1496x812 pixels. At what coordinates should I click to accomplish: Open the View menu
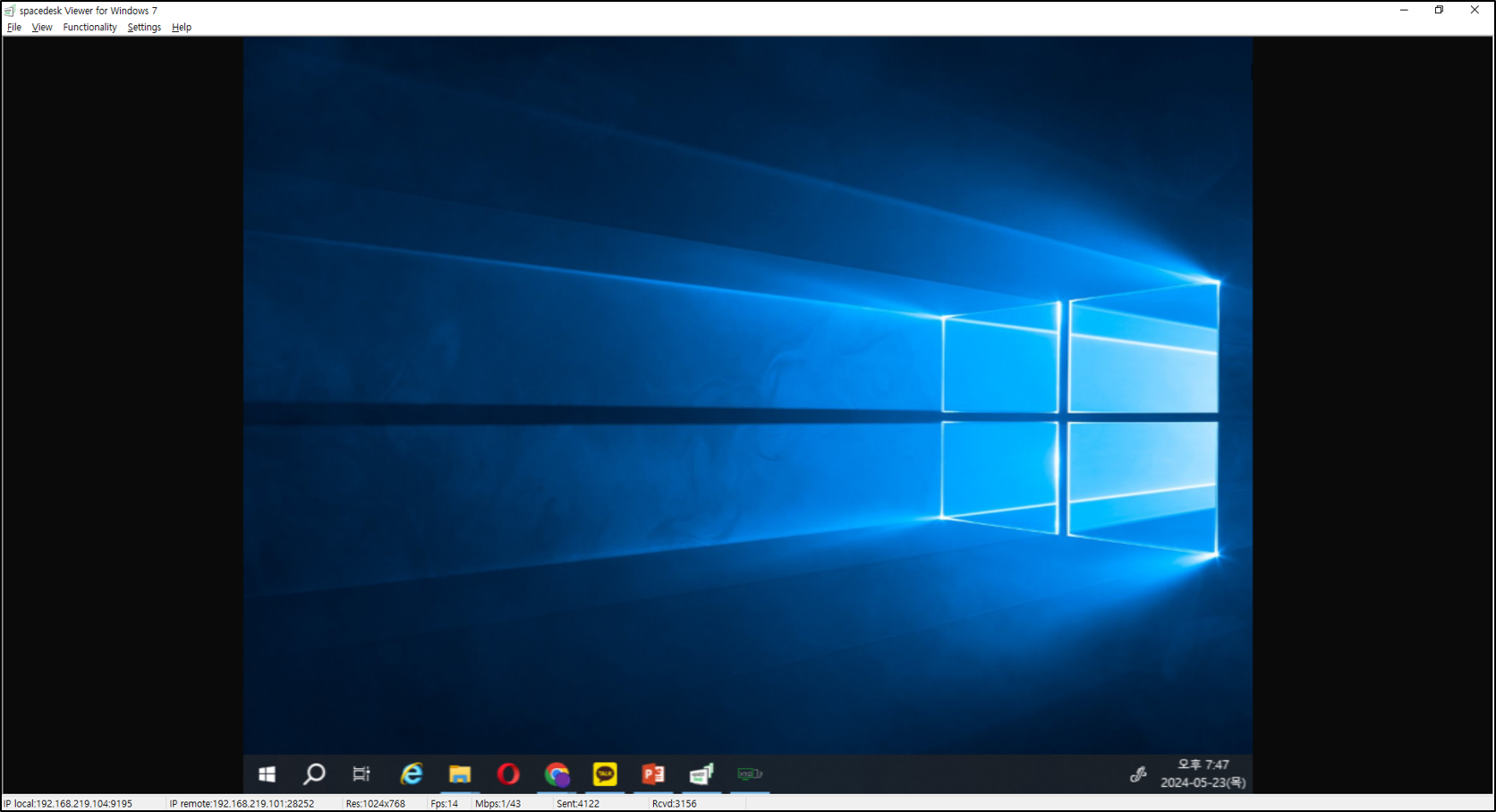[42, 27]
